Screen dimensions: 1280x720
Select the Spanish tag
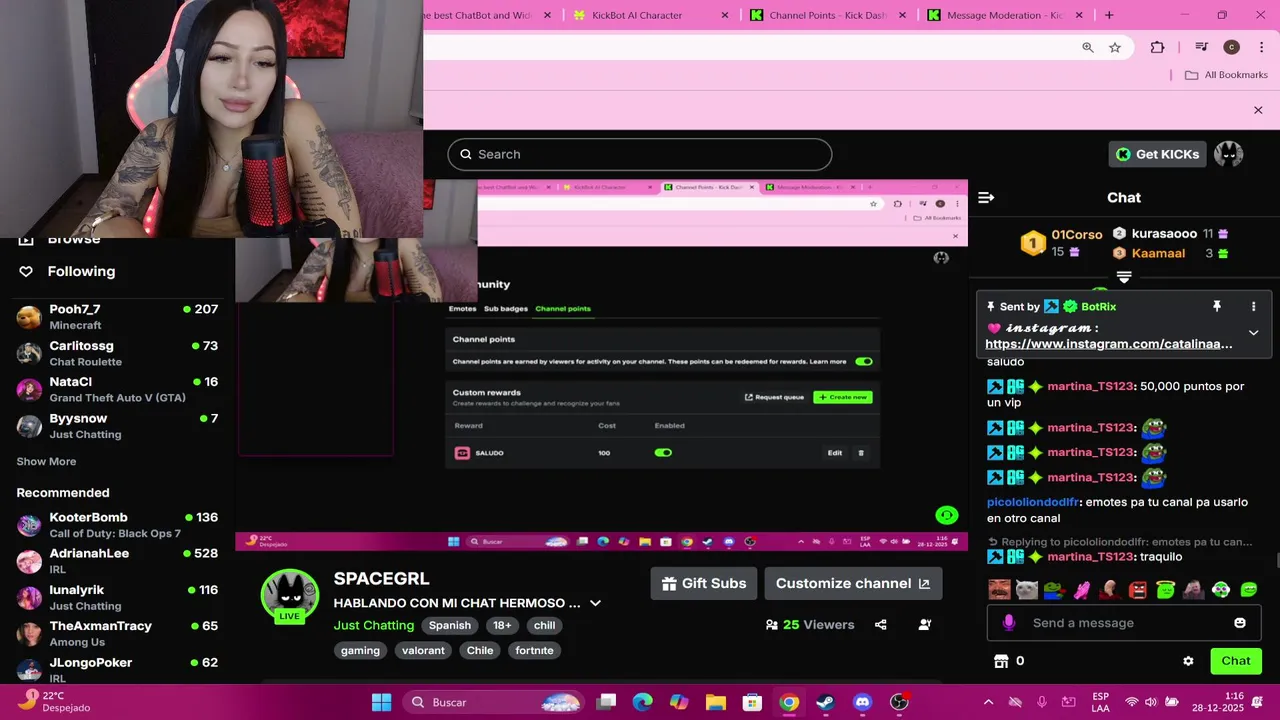point(450,626)
